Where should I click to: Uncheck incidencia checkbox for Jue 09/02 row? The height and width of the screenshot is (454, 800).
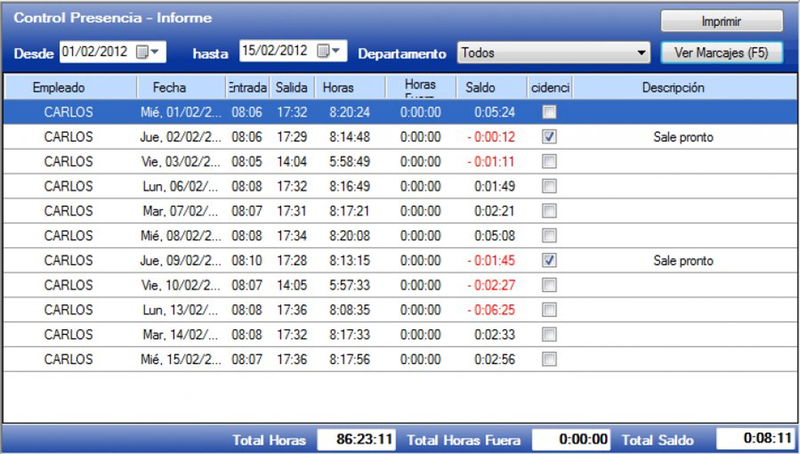(x=549, y=260)
